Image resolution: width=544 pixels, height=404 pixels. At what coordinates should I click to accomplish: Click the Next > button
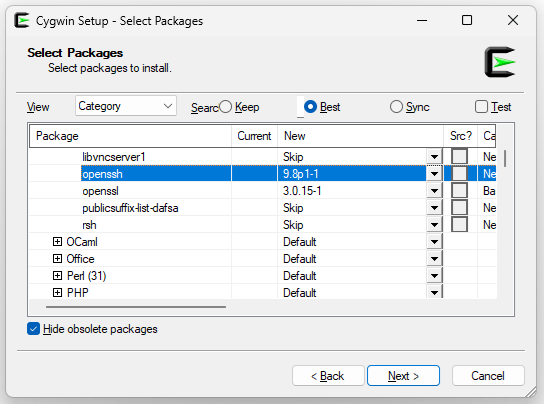[403, 376]
